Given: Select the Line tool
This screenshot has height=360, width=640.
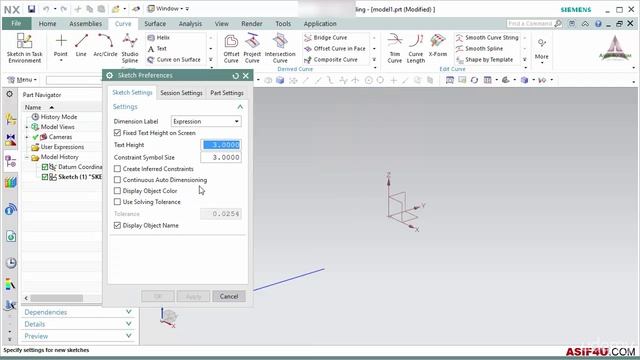Looking at the screenshot, I should point(81,45).
